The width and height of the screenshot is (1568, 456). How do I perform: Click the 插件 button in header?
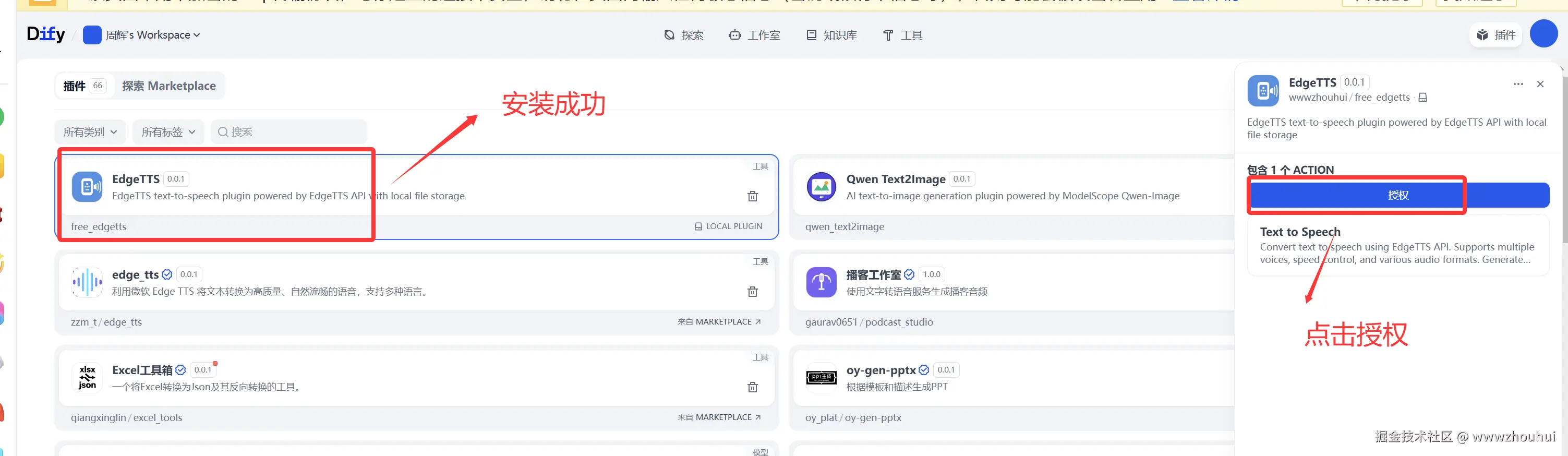[1496, 35]
